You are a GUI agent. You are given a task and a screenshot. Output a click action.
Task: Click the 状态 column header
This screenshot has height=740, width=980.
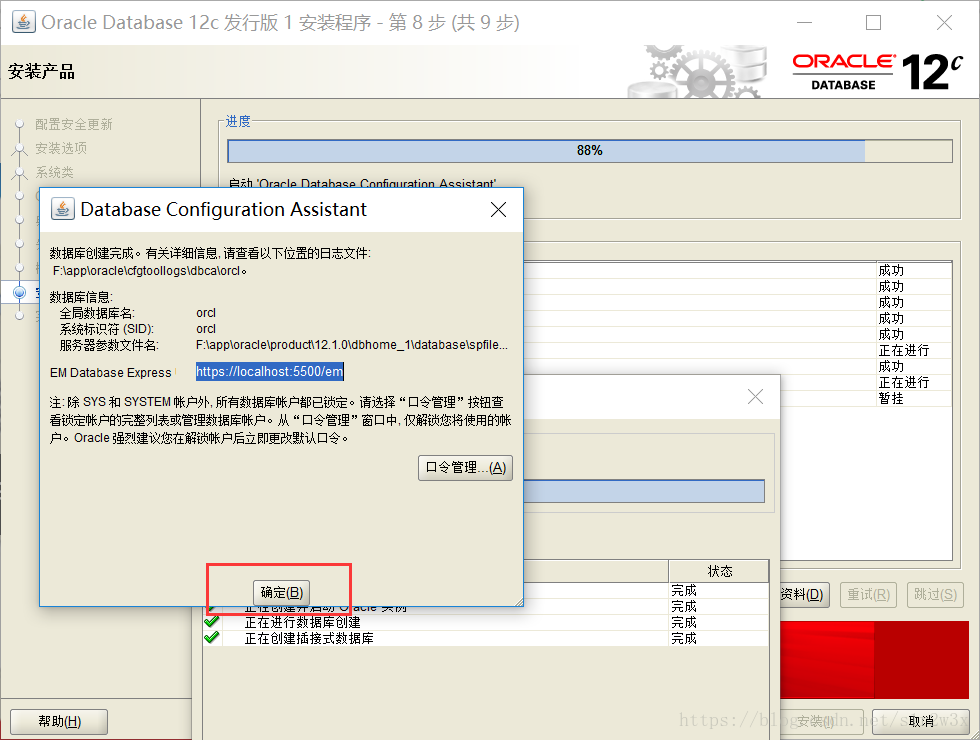[719, 571]
